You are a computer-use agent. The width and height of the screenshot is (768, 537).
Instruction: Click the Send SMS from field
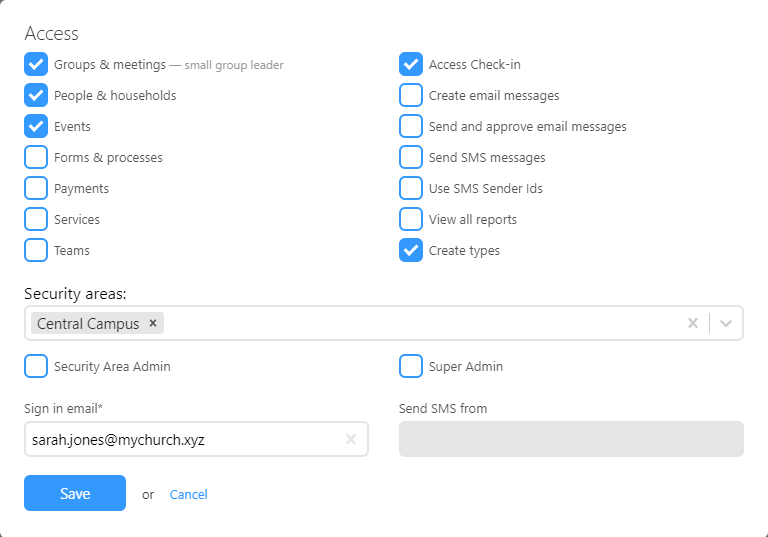571,439
